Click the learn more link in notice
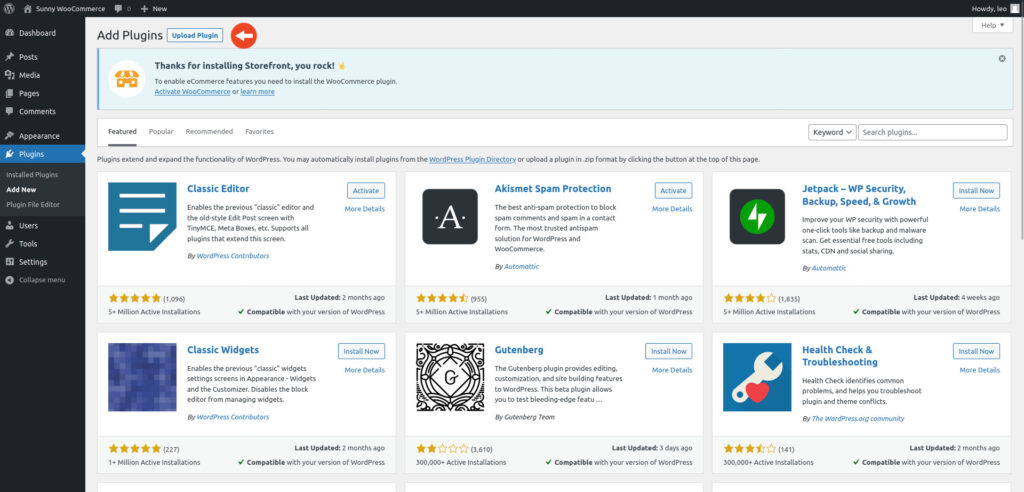 [257, 91]
